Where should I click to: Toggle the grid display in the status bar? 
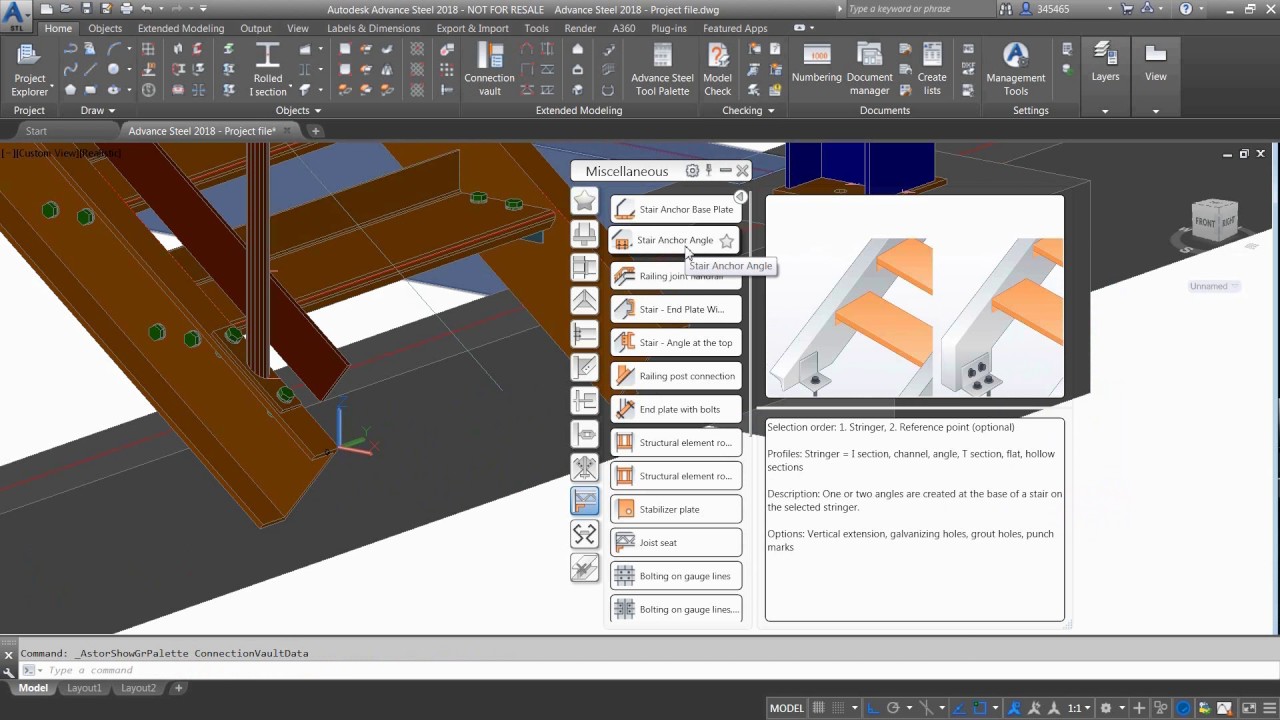pos(818,707)
